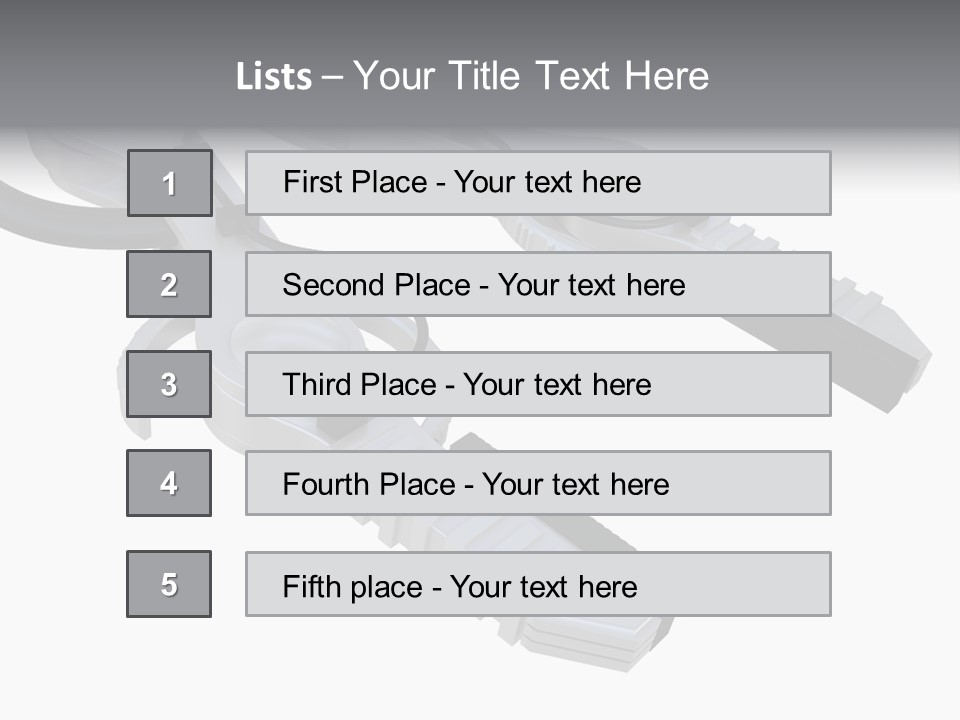The image size is (960, 720).
Task: Click the number 3 box
Action: tap(169, 384)
